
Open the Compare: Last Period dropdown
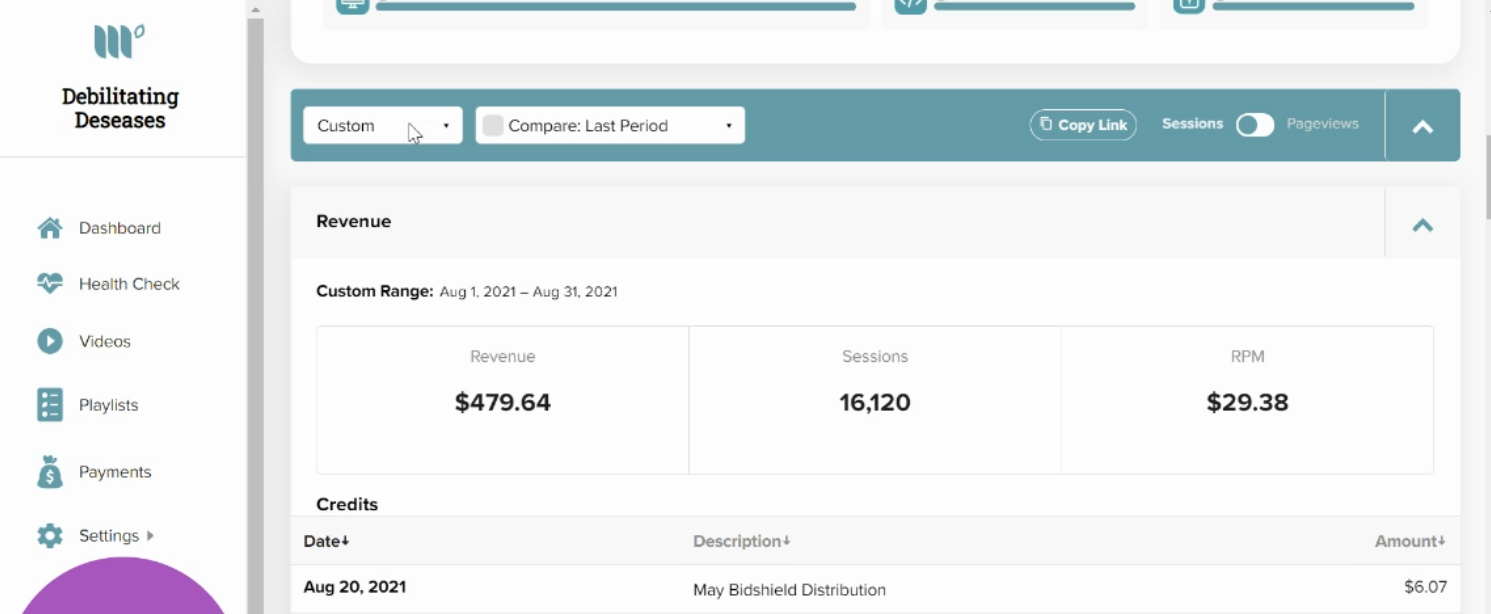point(610,125)
